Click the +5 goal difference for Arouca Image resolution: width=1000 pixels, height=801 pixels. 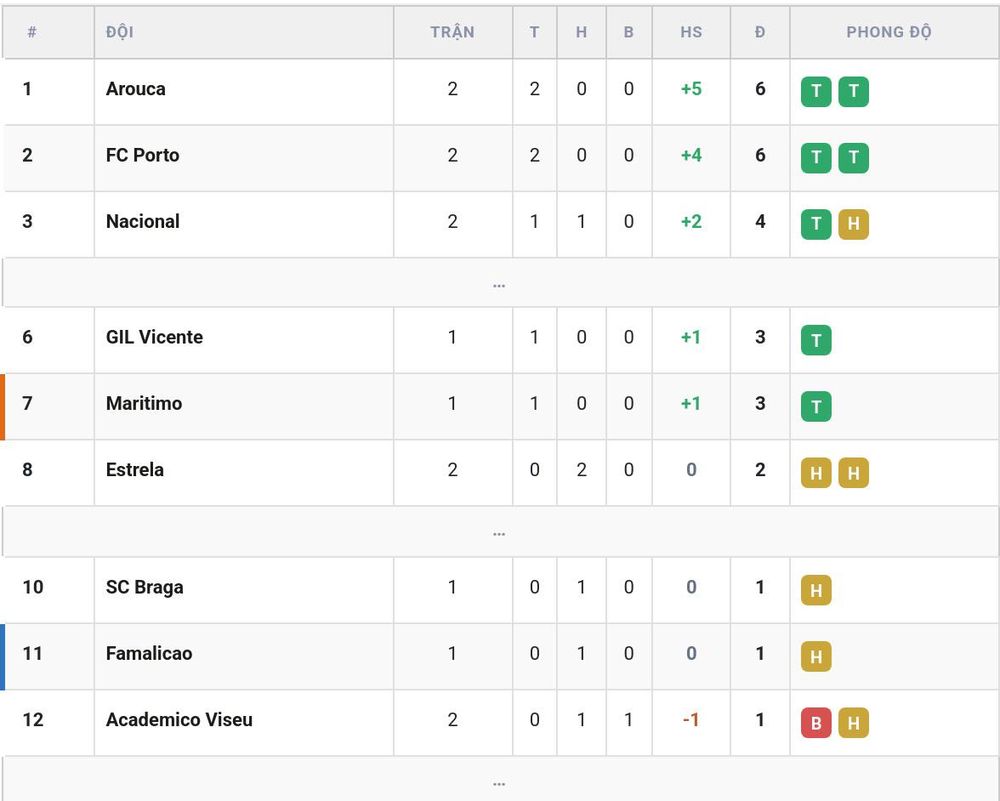point(691,89)
